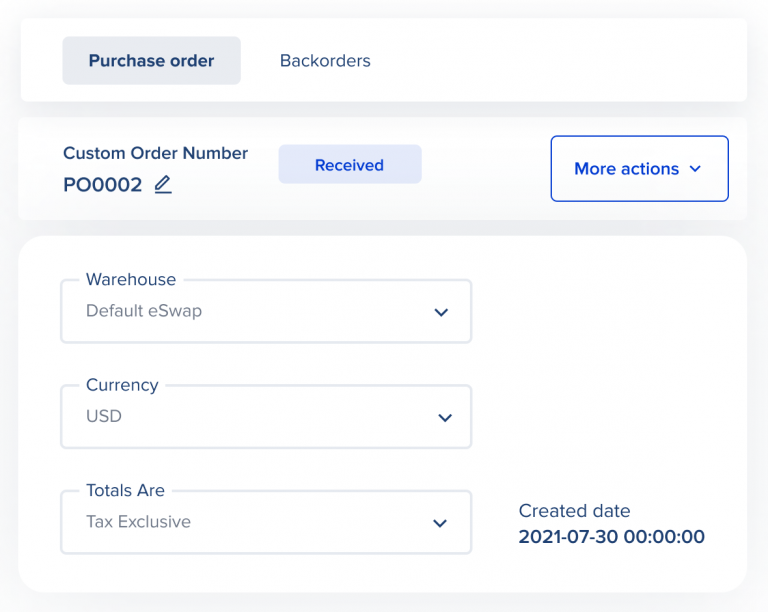Viewport: 768px width, 612px height.
Task: Click the pencil edit icon beside PO0002
Action: click(x=163, y=185)
